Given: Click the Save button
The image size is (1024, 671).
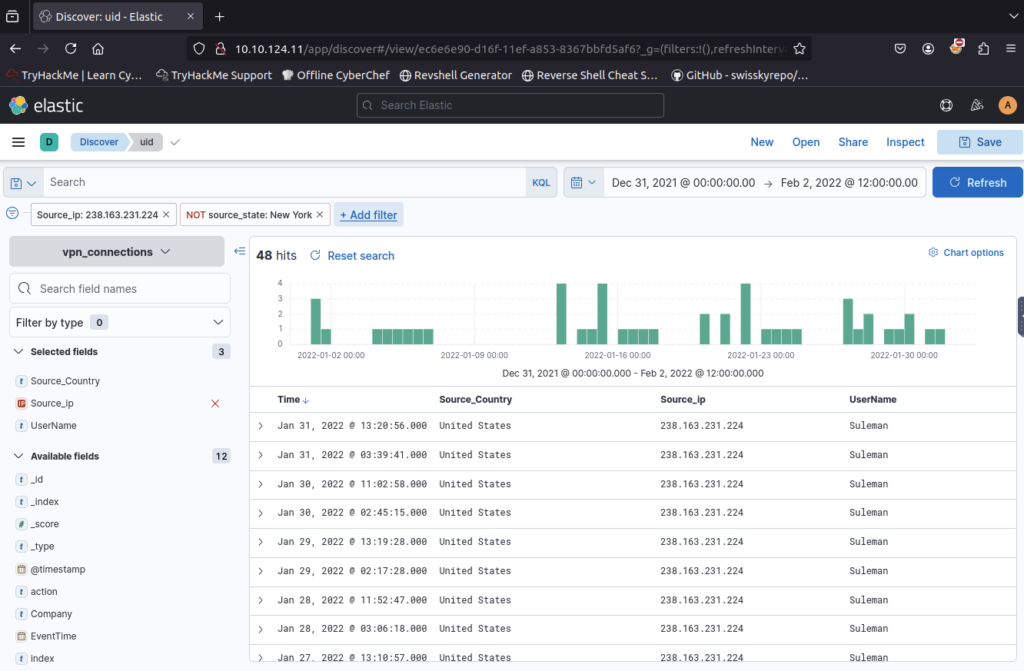Looking at the screenshot, I should point(980,142).
